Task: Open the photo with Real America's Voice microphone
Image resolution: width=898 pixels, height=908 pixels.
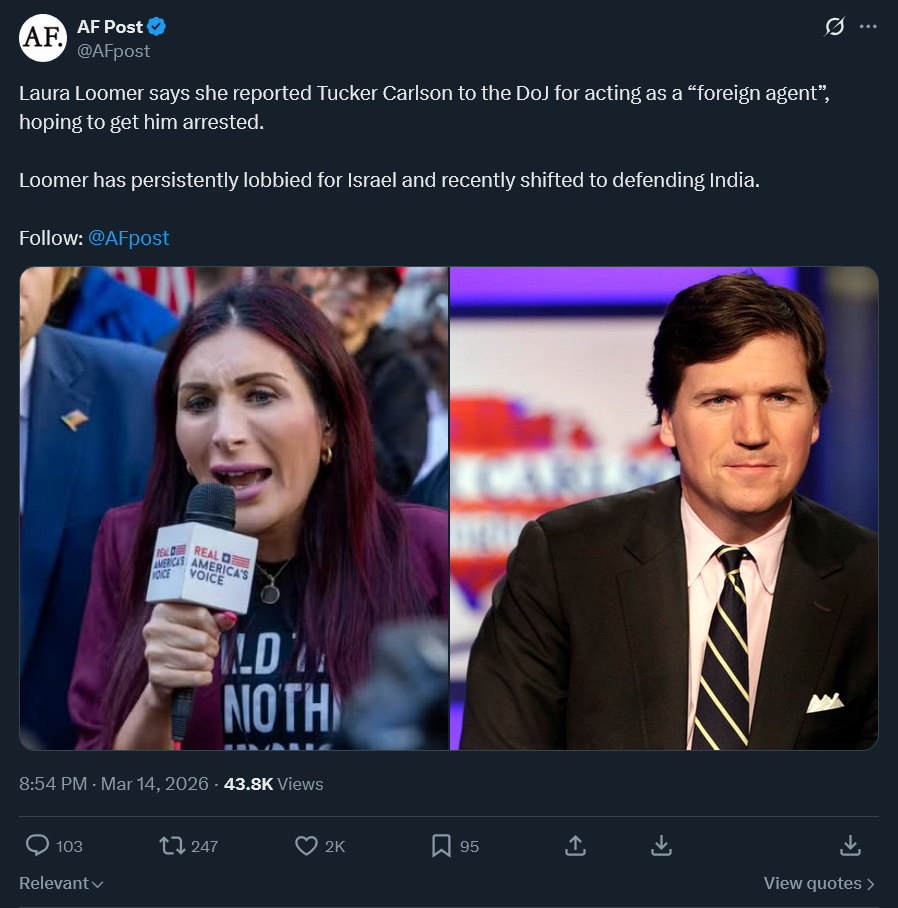Action: (x=234, y=508)
